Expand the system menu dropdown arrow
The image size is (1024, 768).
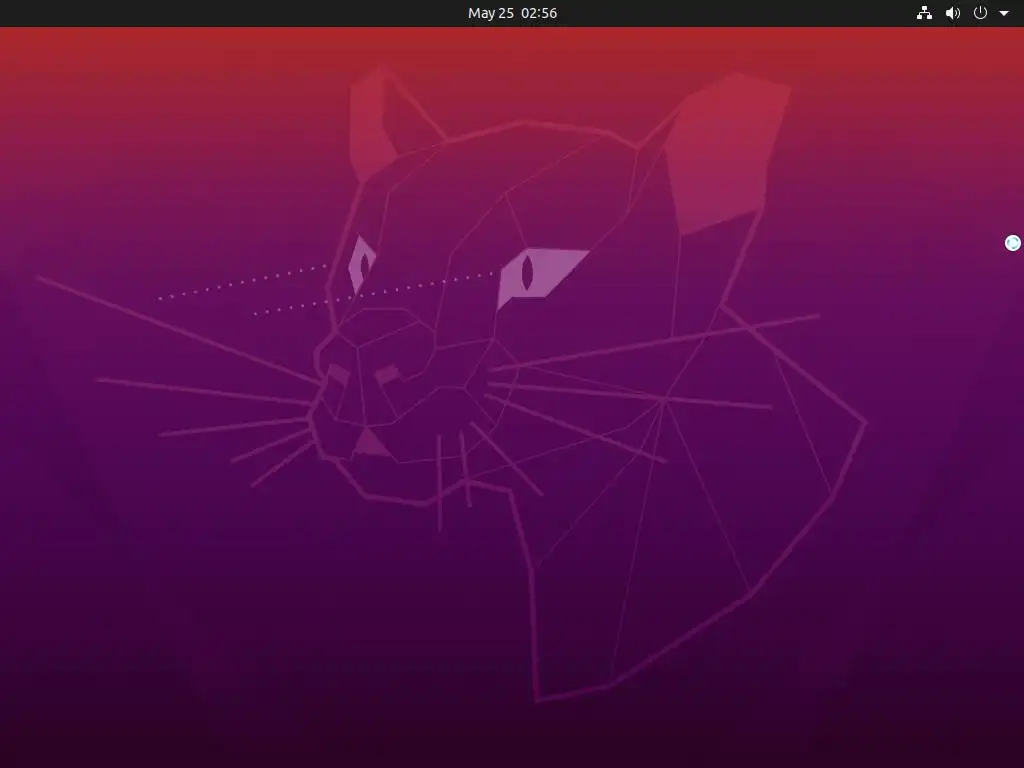(1004, 13)
